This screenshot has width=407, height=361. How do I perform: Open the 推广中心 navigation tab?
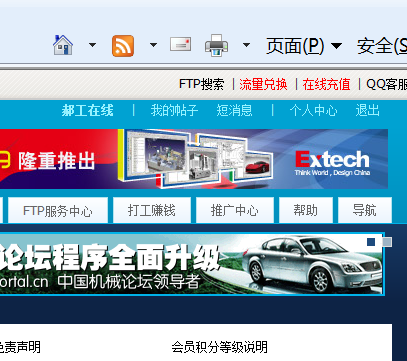click(x=235, y=210)
